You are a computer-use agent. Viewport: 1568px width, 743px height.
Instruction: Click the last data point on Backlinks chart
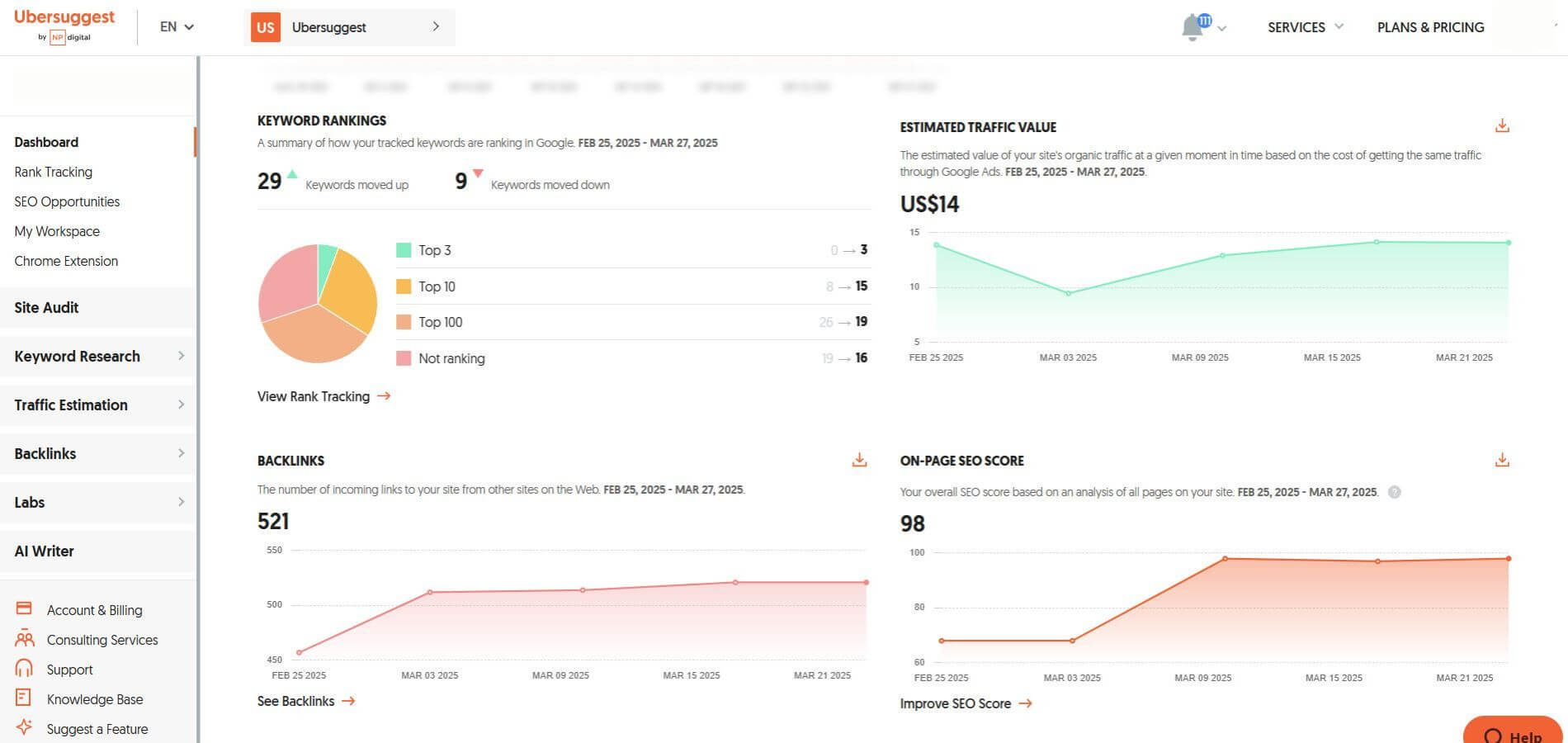[x=866, y=582]
